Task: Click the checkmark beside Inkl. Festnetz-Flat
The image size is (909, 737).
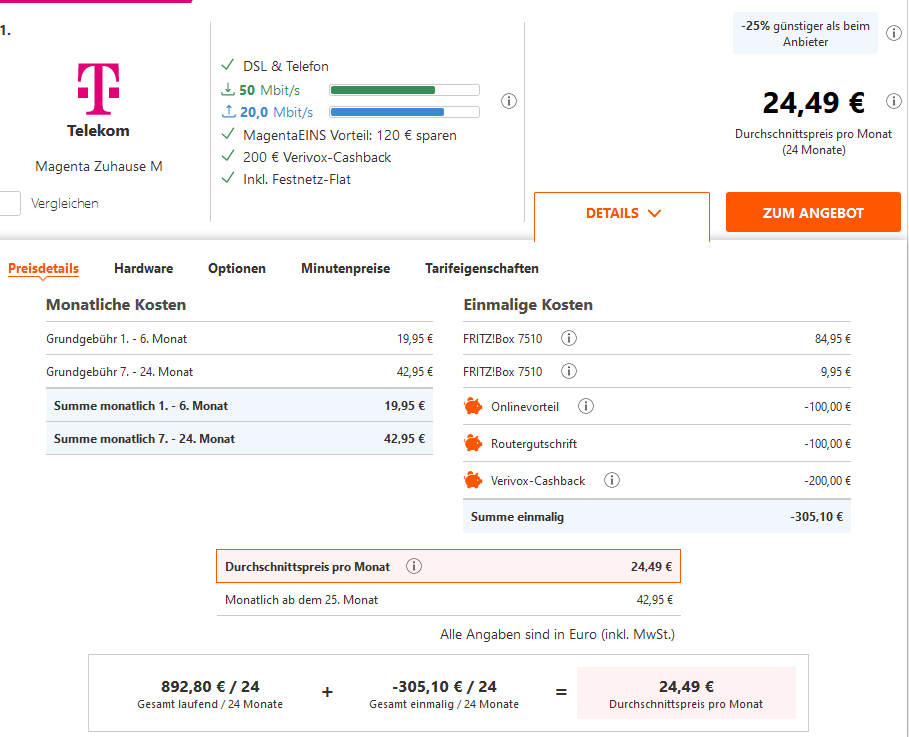Action: click(228, 178)
